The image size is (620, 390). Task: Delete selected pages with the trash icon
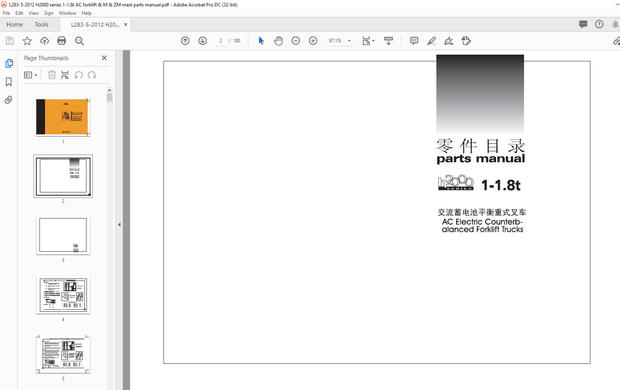click(x=52, y=75)
